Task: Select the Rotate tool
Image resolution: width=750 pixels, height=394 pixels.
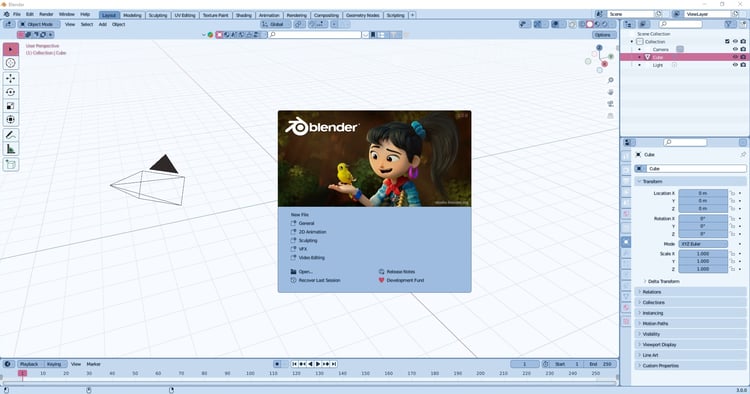Action: click(11, 92)
